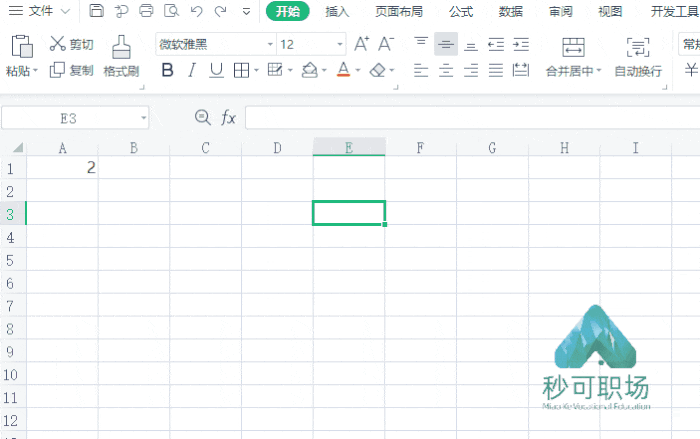Decrease font size with the A- icon

pyautogui.click(x=386, y=44)
